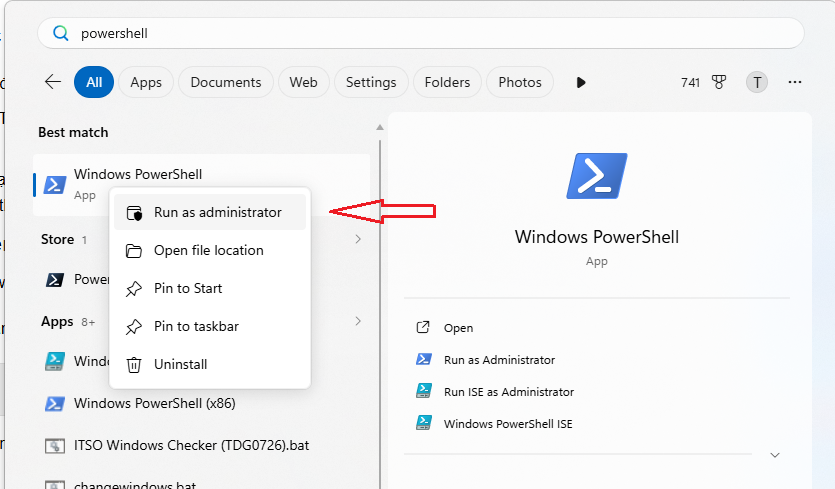The image size is (835, 489).
Task: Click the Pin to Start pin icon
Action: pos(134,289)
